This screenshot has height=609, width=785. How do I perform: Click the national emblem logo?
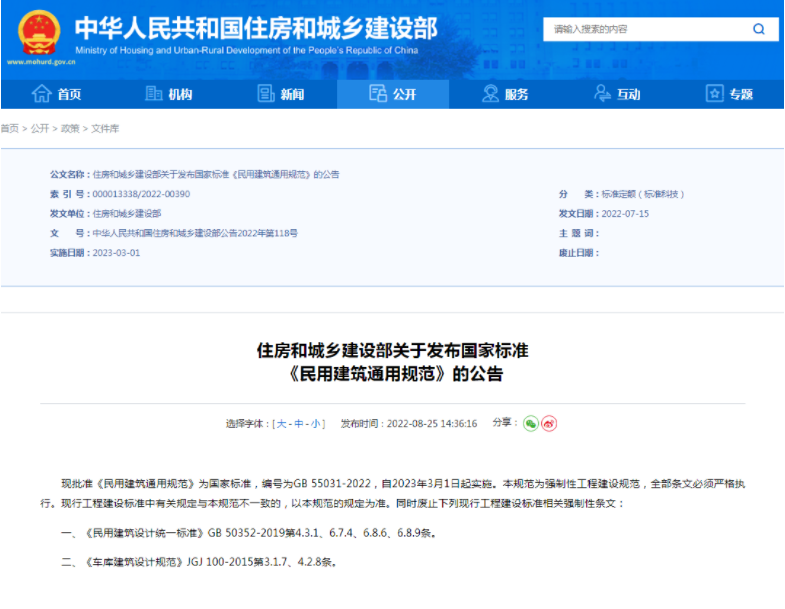pos(40,33)
